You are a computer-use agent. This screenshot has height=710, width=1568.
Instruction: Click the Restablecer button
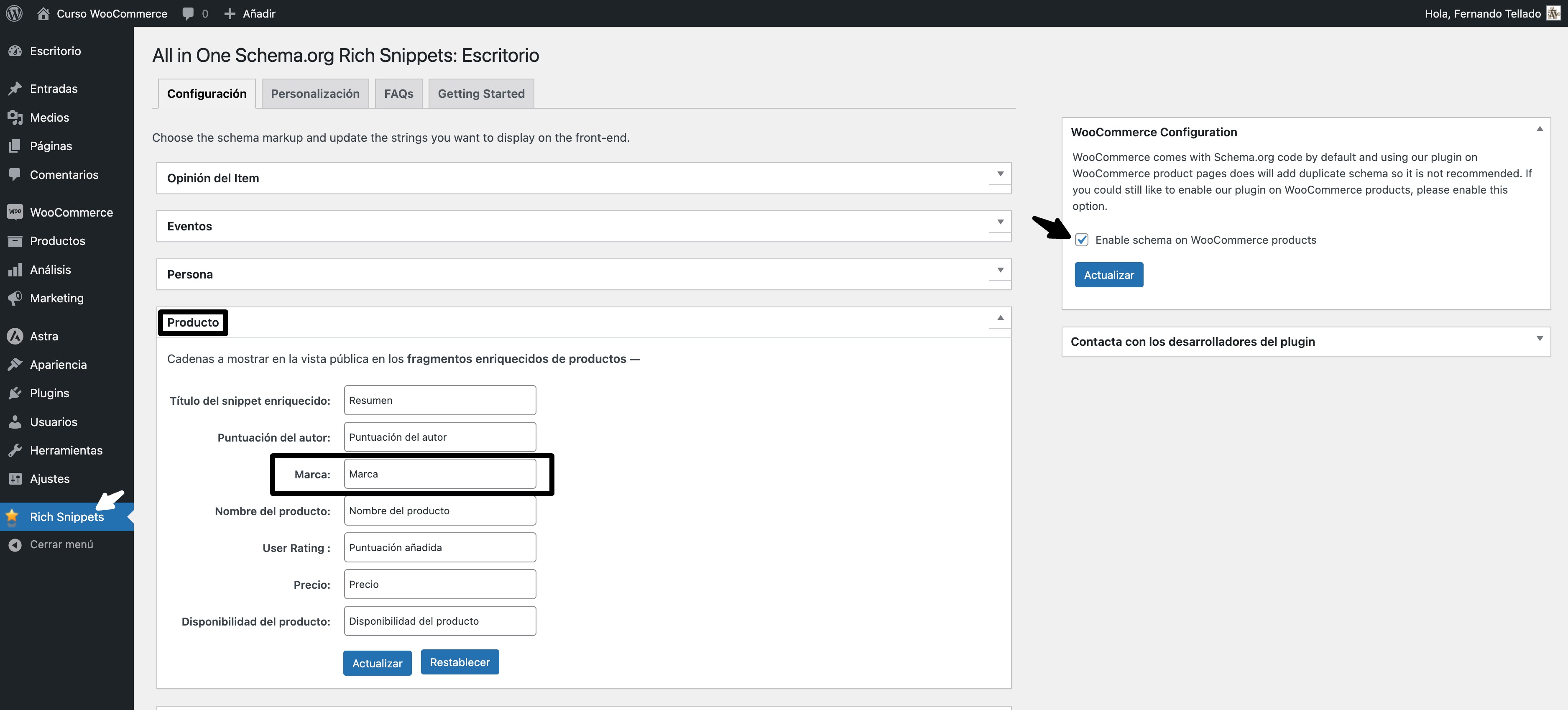[460, 662]
